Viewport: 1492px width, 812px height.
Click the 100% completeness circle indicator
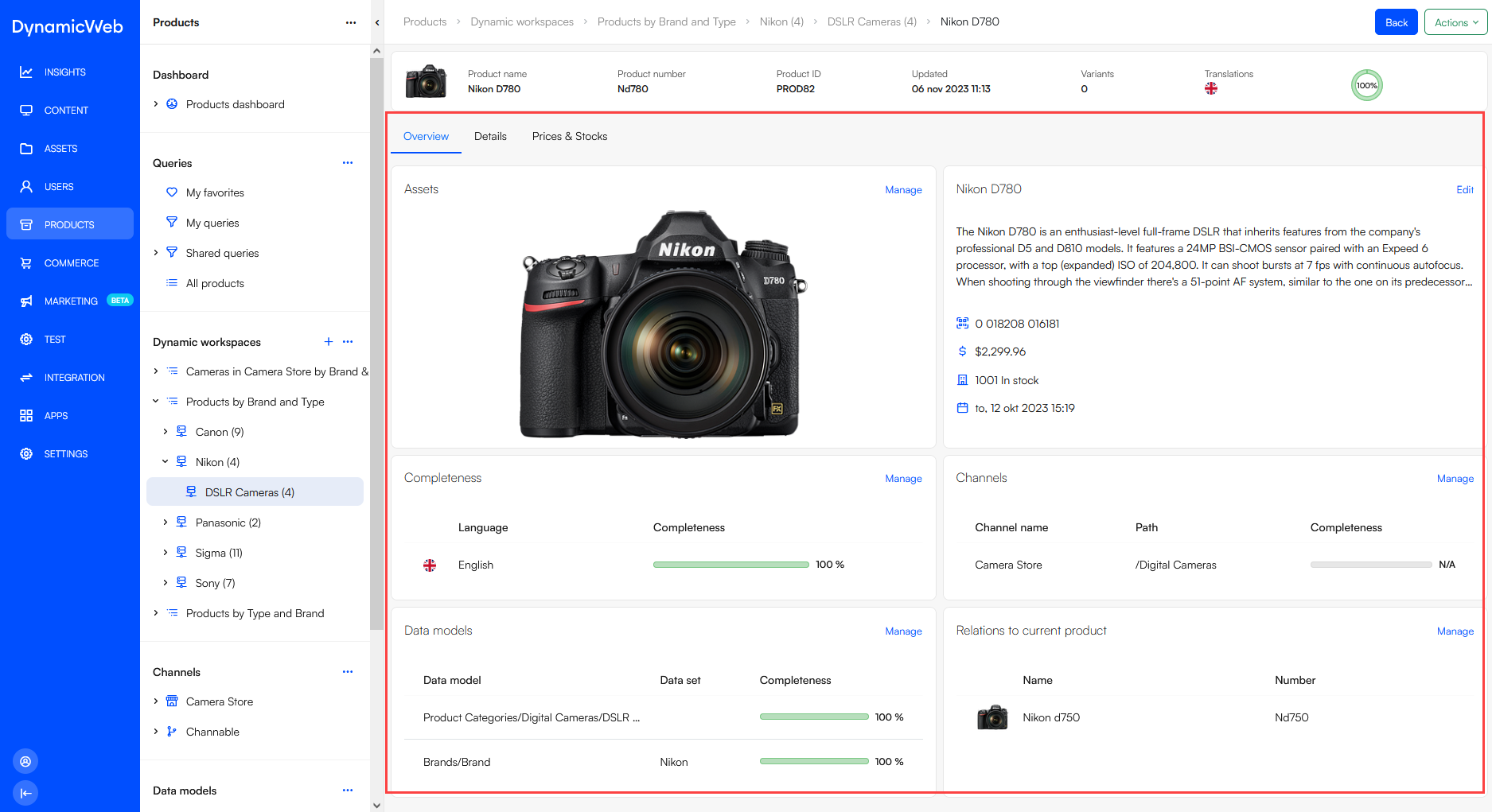click(x=1367, y=86)
